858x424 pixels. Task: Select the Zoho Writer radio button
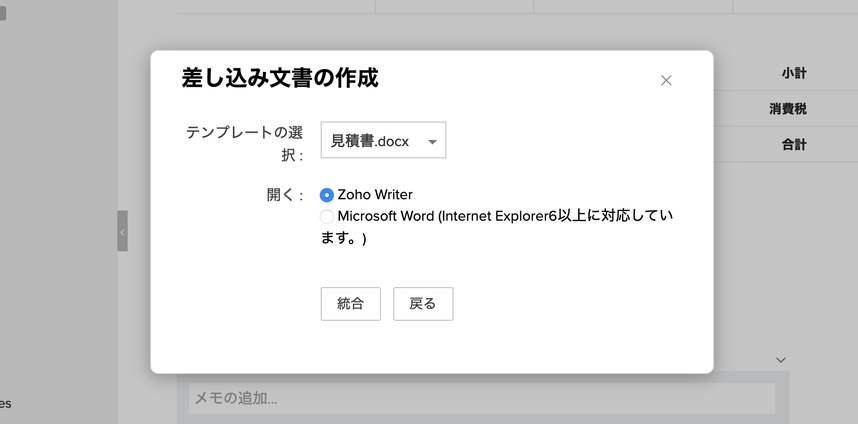tap(327, 195)
